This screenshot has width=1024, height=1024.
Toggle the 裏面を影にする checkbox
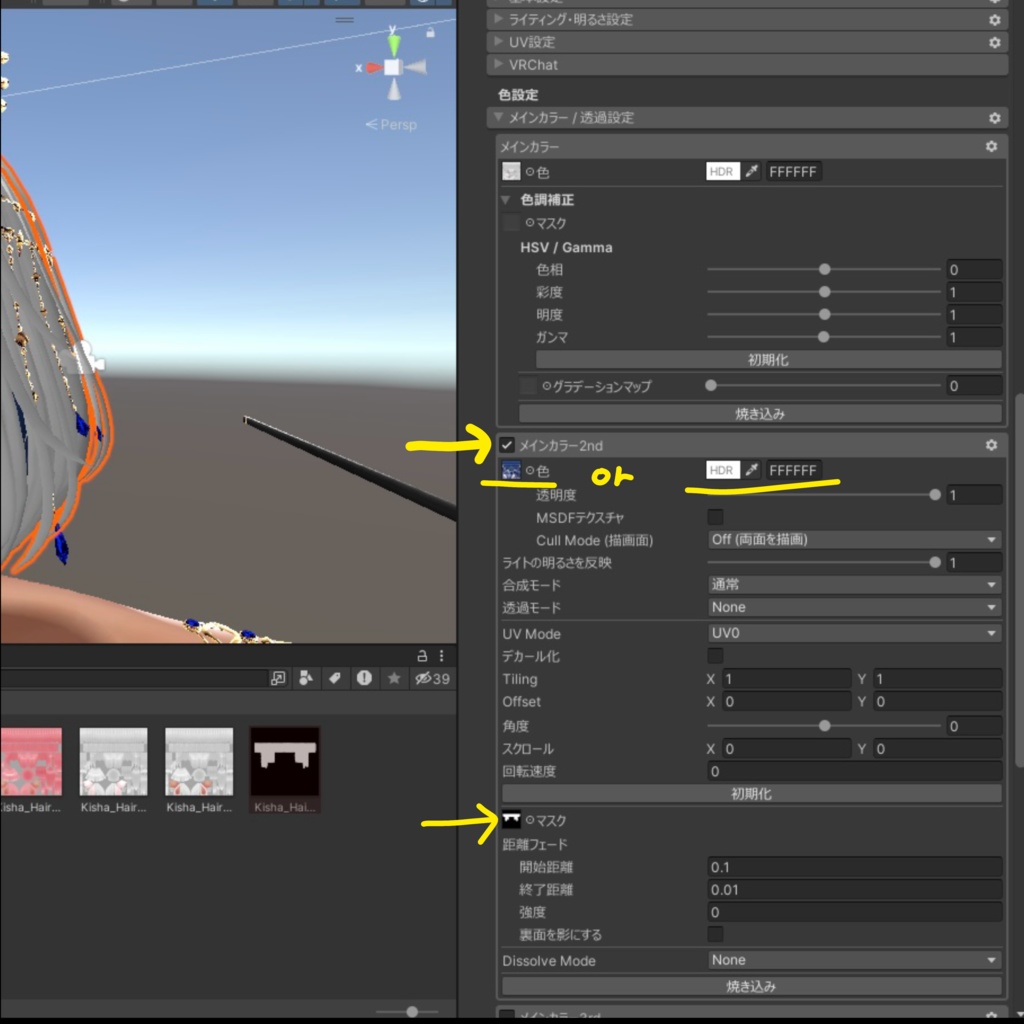[715, 934]
